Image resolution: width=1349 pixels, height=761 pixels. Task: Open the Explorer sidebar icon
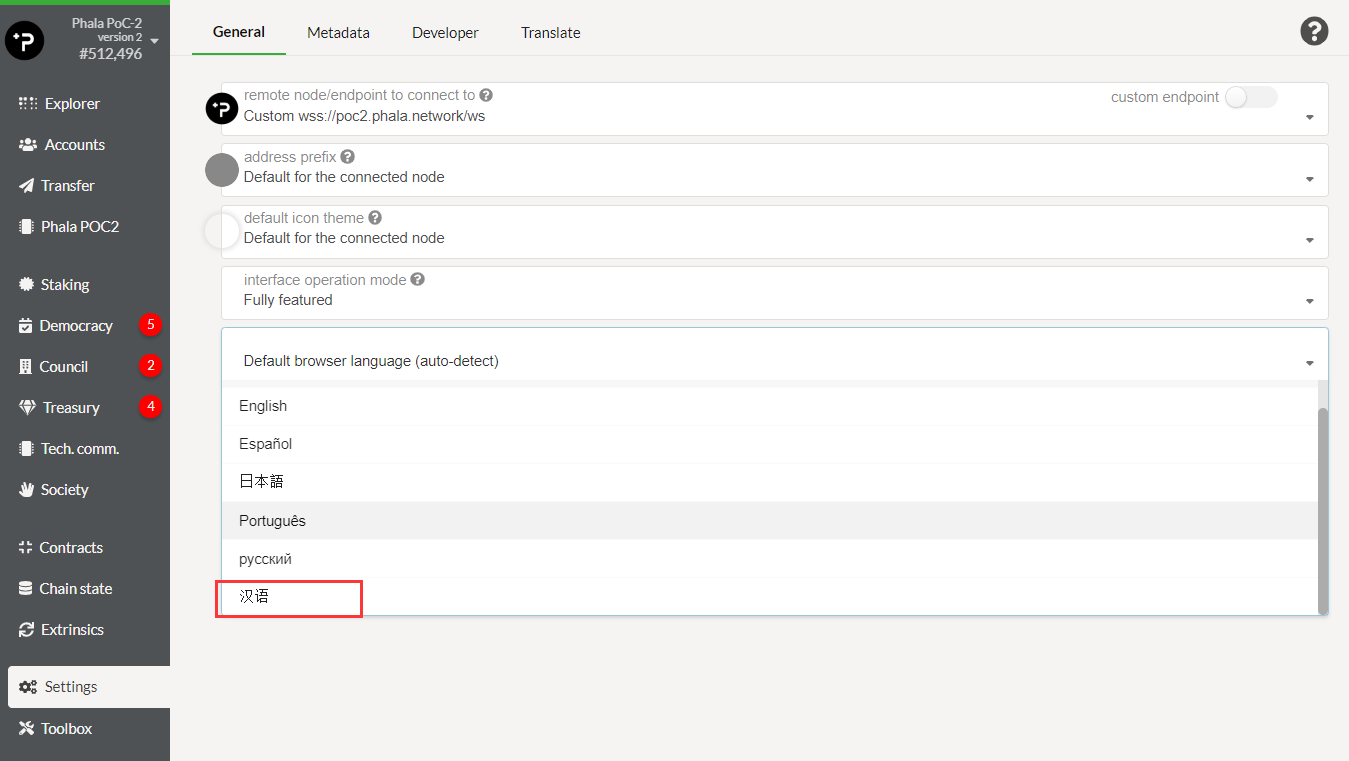coord(28,104)
